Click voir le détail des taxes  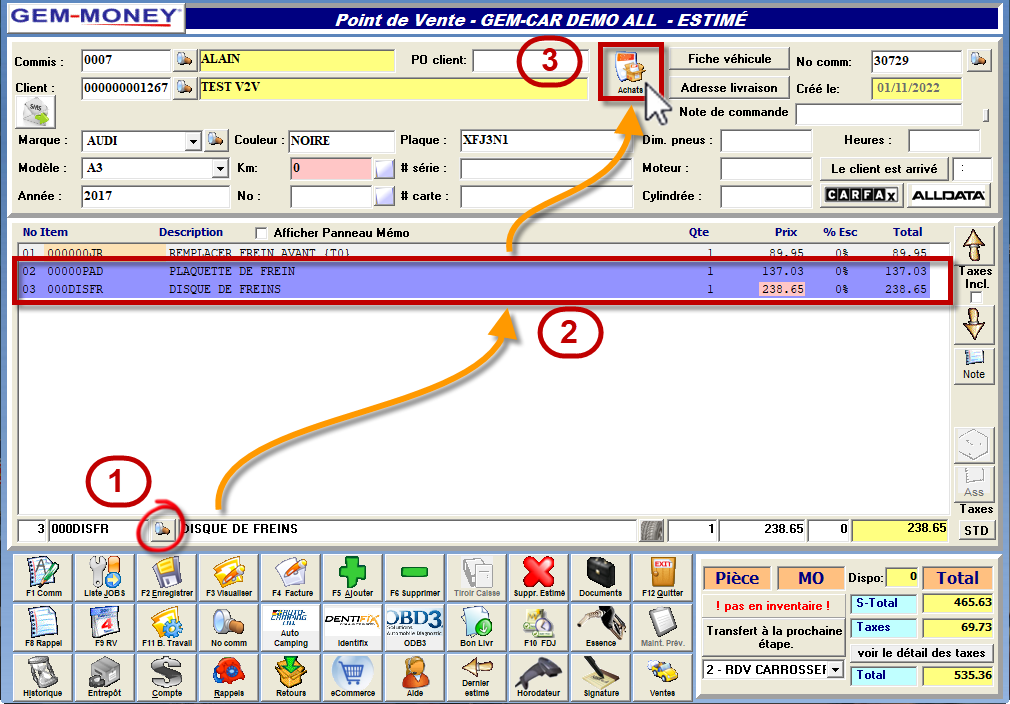(921, 652)
